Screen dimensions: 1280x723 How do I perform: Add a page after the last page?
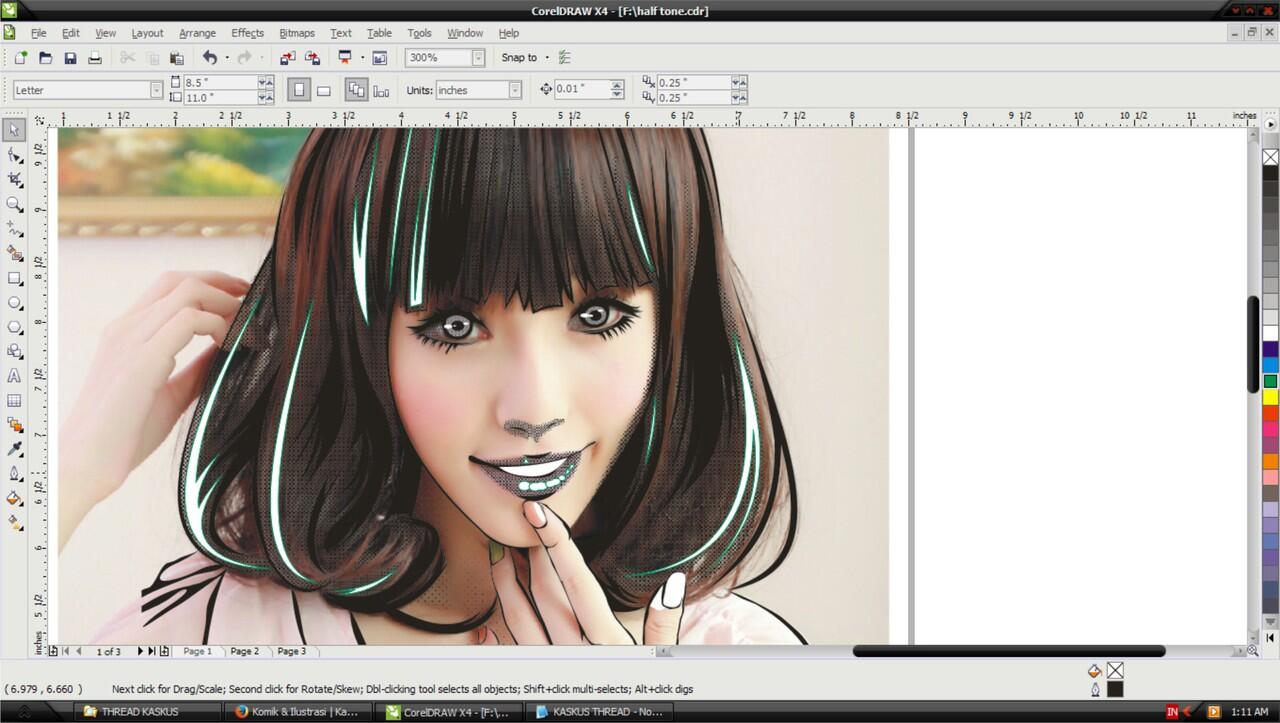(x=164, y=651)
